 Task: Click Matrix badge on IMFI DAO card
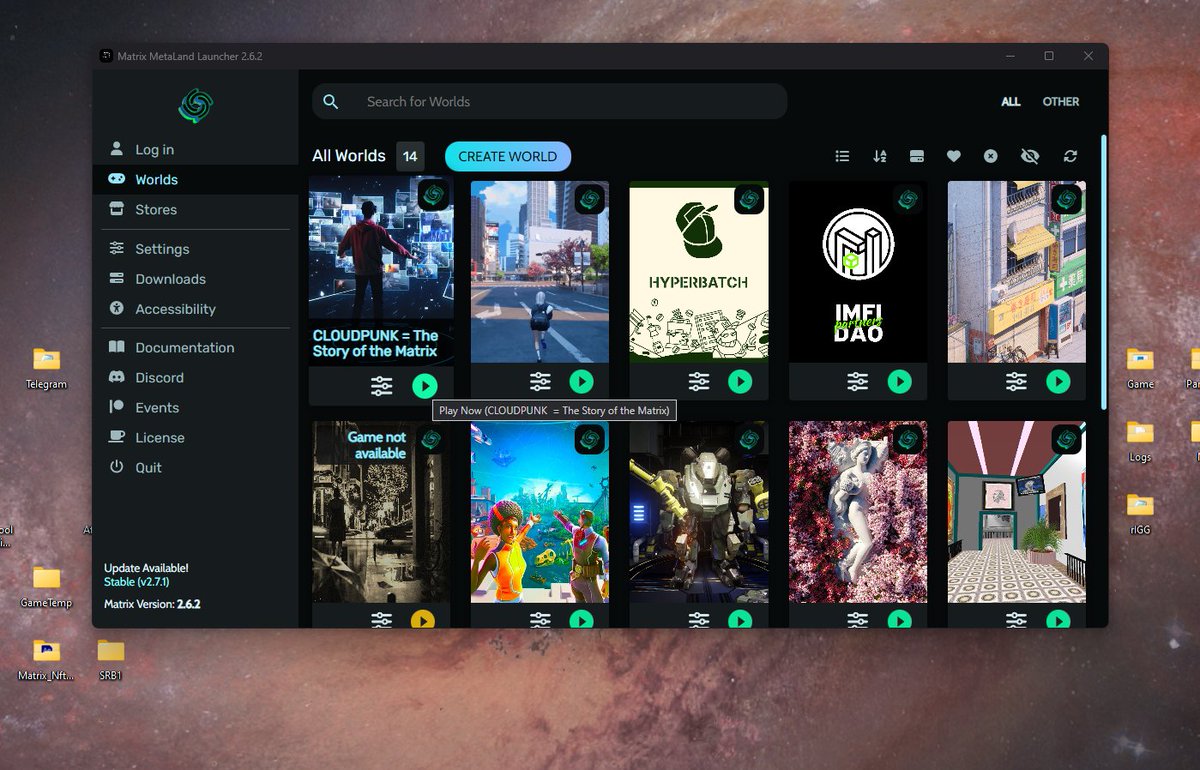click(908, 199)
